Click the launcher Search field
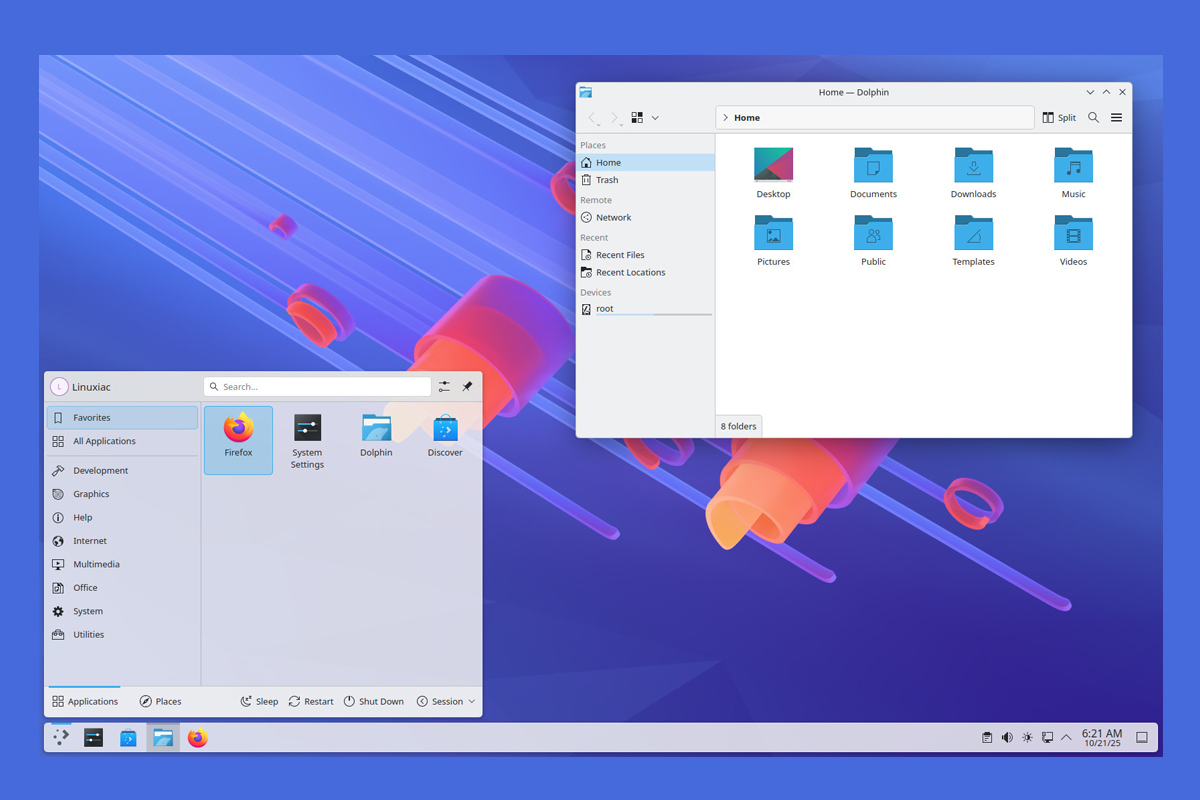The image size is (1200, 800). [x=317, y=386]
